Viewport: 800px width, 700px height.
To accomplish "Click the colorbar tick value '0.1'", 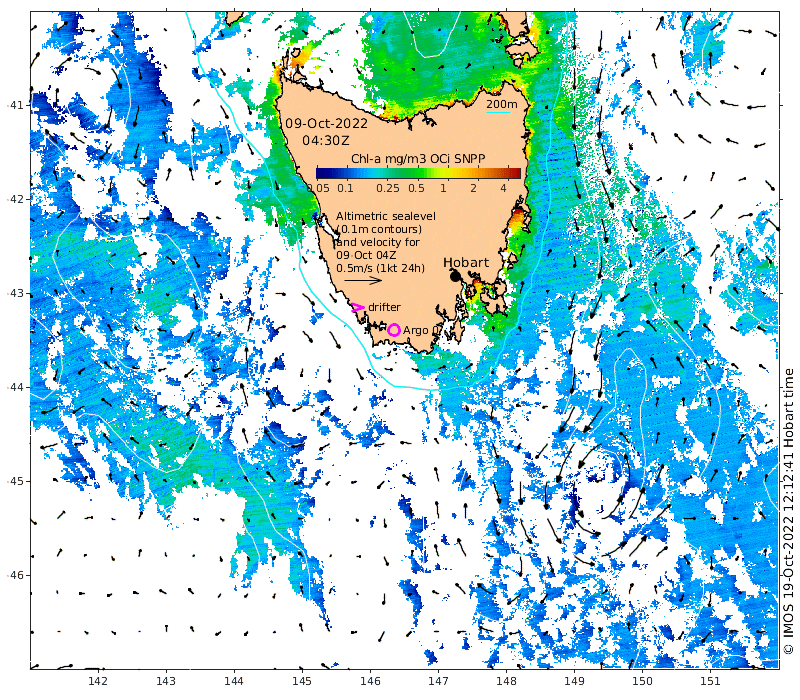I will coord(345,188).
